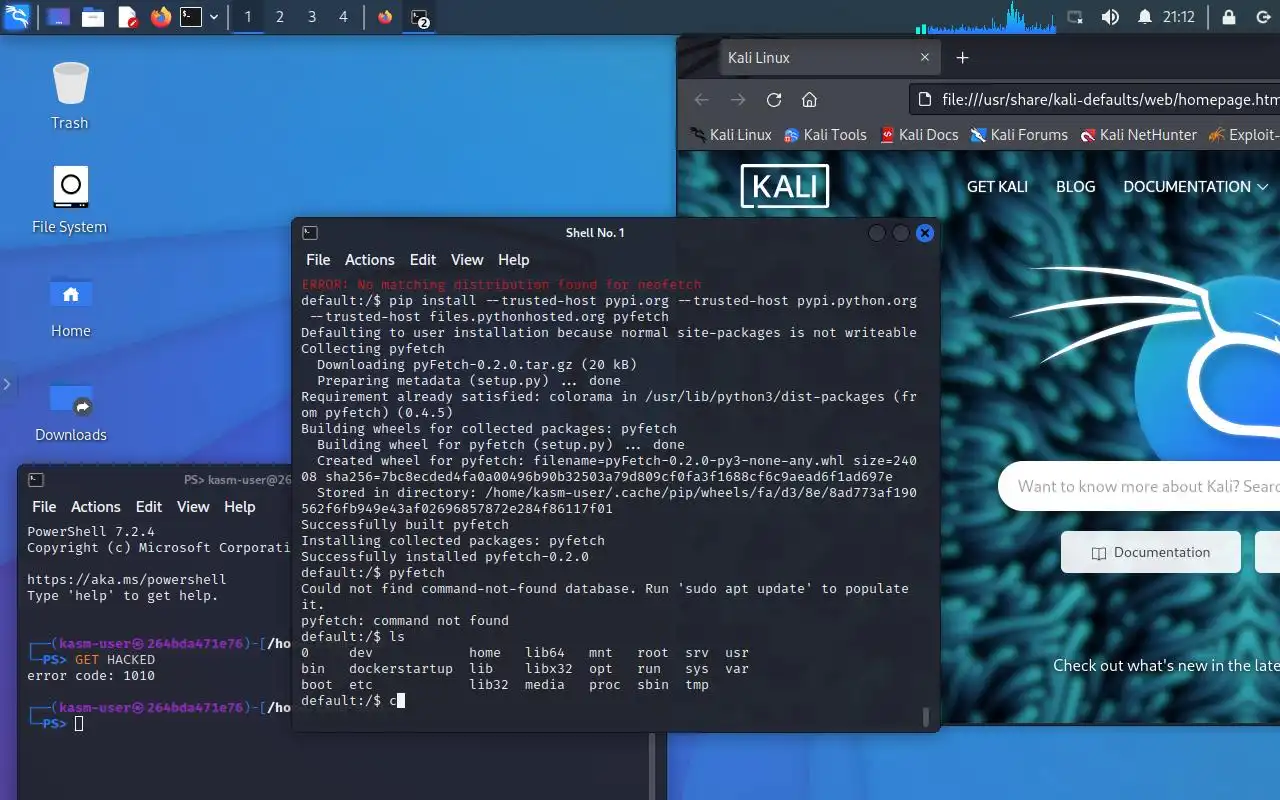Reload the page in Firefox
Image resolution: width=1280 pixels, height=800 pixels.
[774, 99]
